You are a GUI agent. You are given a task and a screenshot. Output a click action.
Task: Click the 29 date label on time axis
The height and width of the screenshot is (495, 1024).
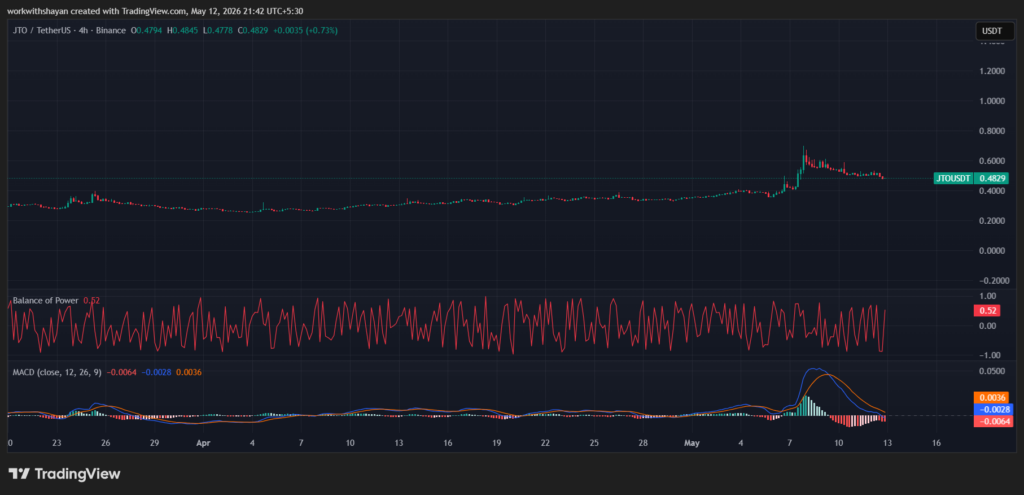(x=155, y=443)
